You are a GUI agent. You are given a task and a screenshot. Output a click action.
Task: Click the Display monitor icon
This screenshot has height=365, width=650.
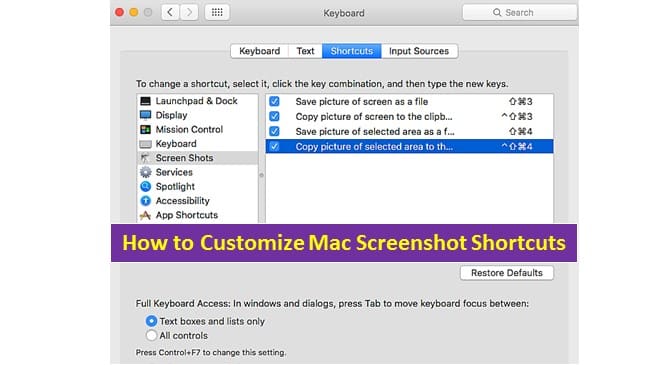[x=146, y=115]
